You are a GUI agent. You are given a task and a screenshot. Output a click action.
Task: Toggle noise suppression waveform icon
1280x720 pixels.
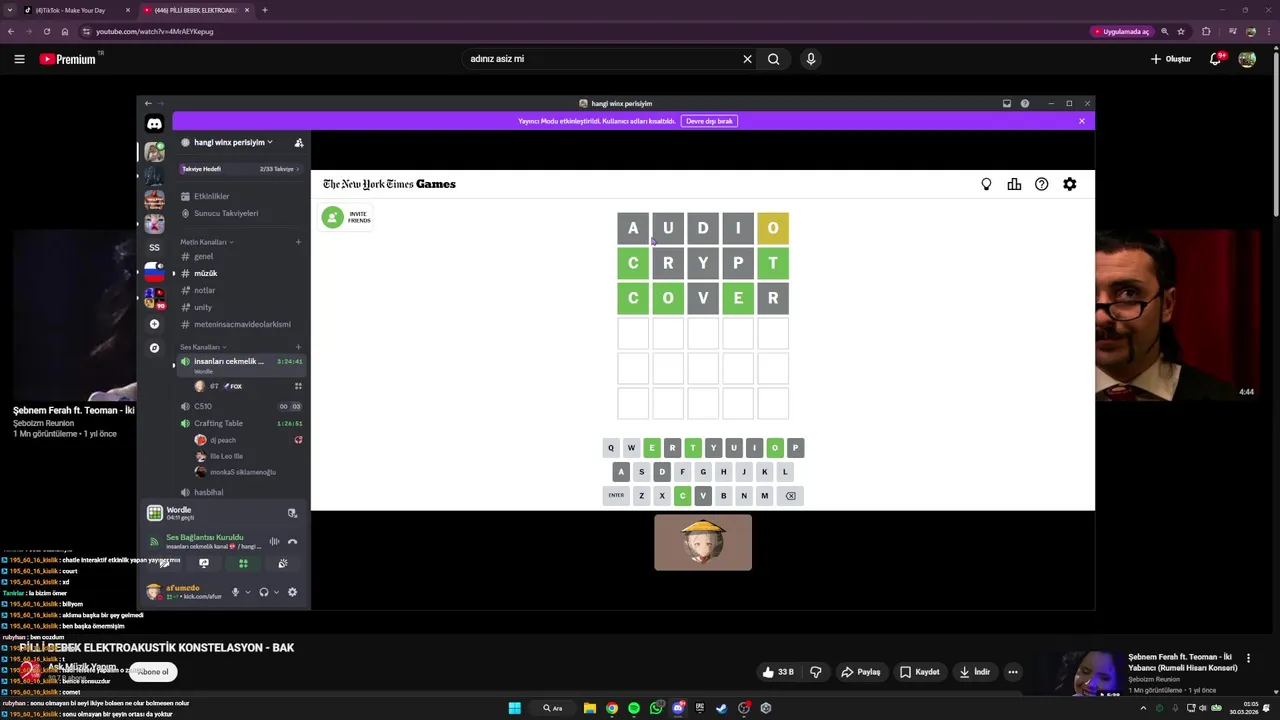274,541
